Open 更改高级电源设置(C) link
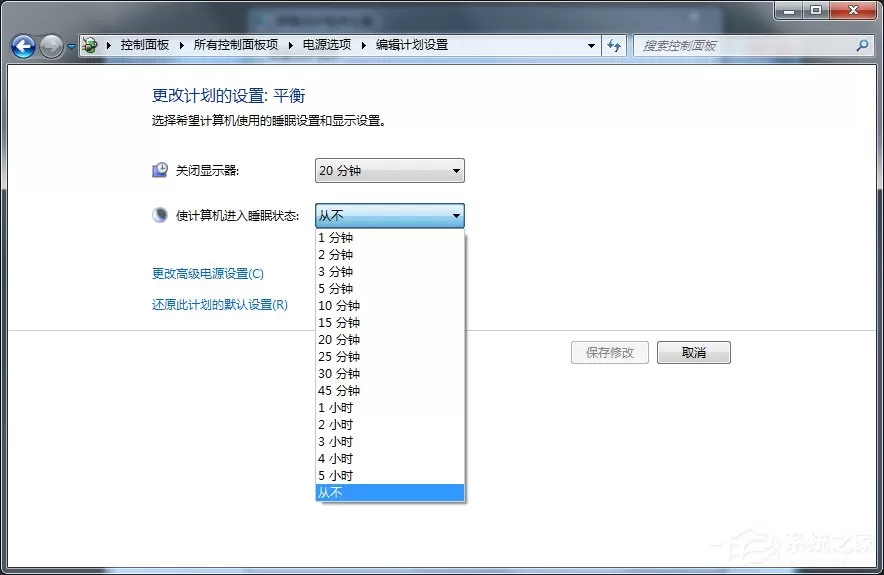 [x=208, y=274]
